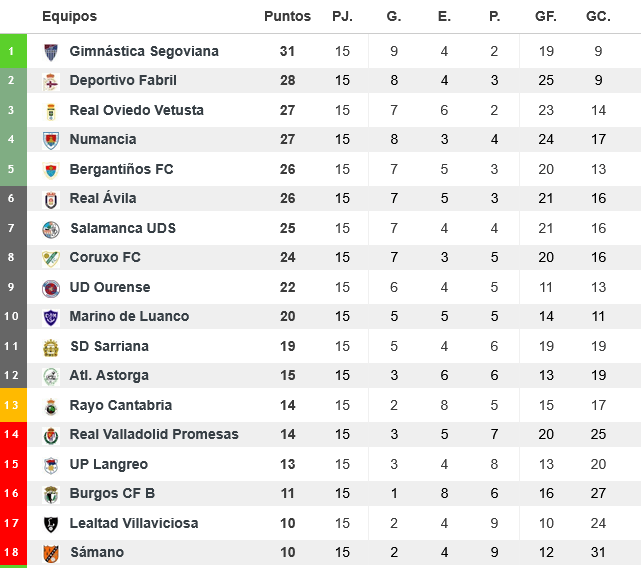Click the Real Oviedo Vetusta crest

[x=51, y=111]
